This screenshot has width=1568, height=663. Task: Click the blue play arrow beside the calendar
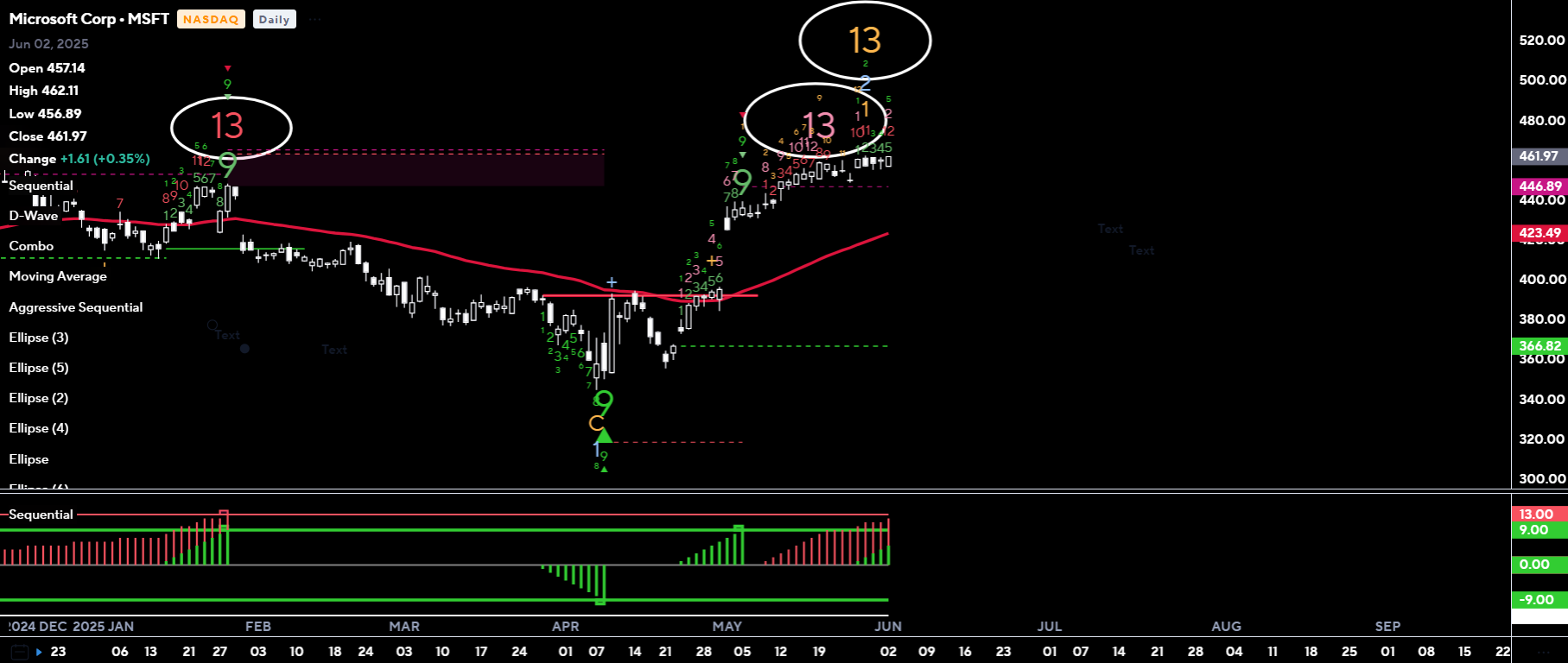pos(39,652)
